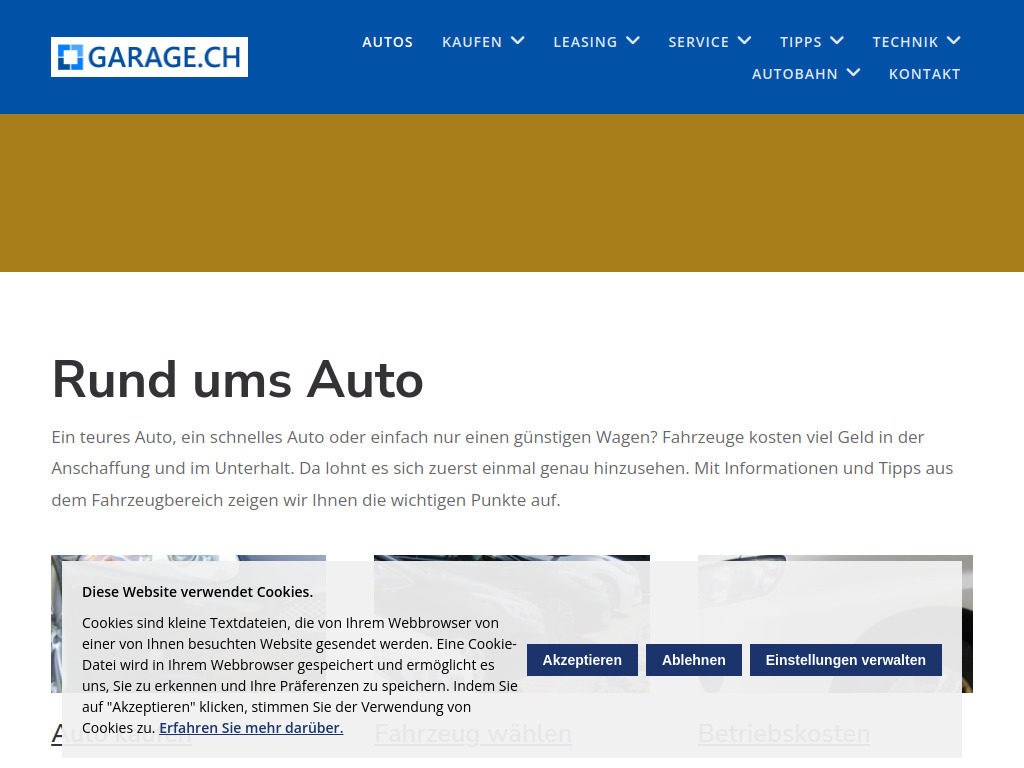Click the gold hero banner area
The image size is (1024, 768).
(512, 192)
